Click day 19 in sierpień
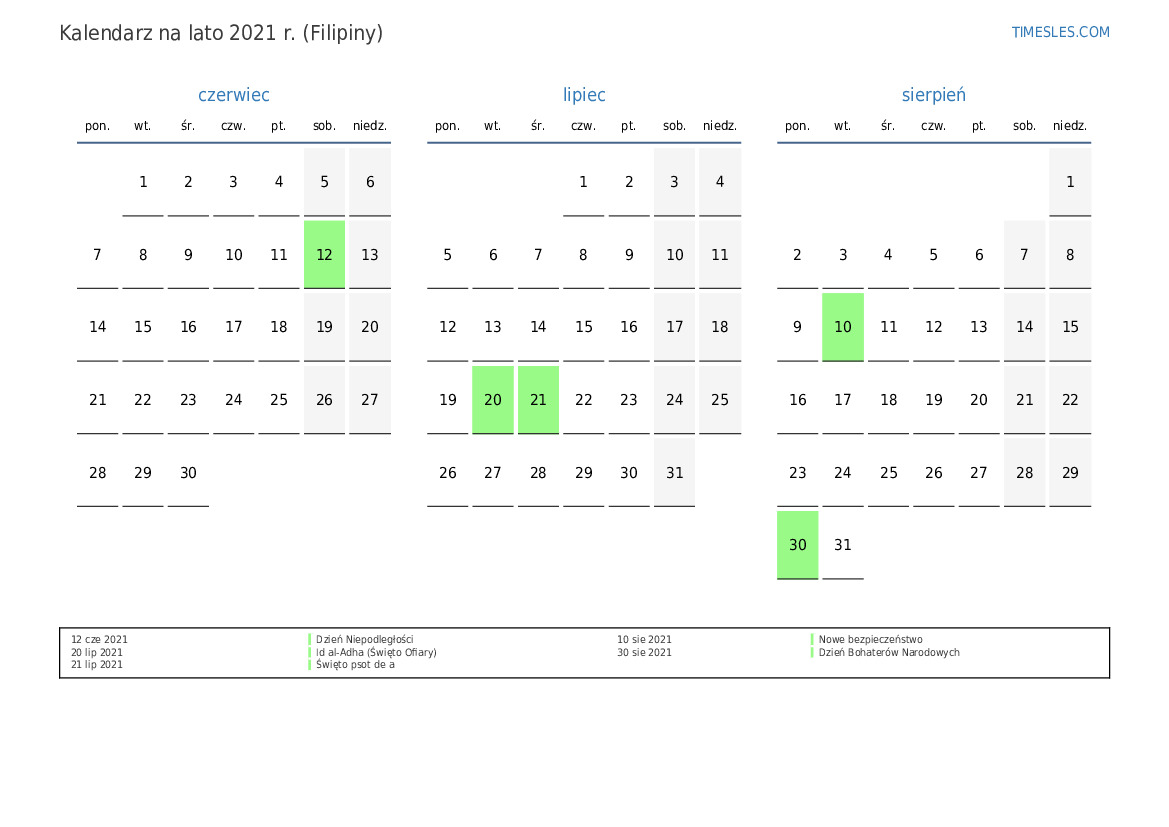 point(933,400)
